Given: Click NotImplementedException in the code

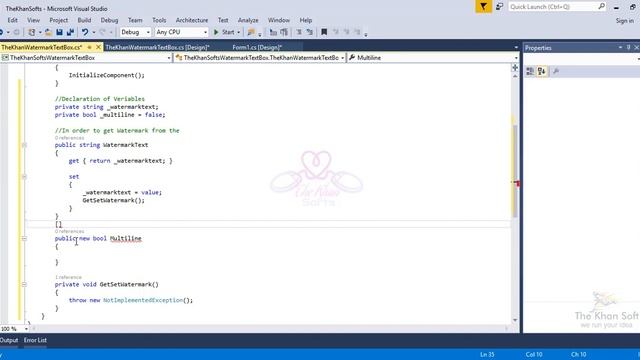Looking at the screenshot, I should (143, 300).
